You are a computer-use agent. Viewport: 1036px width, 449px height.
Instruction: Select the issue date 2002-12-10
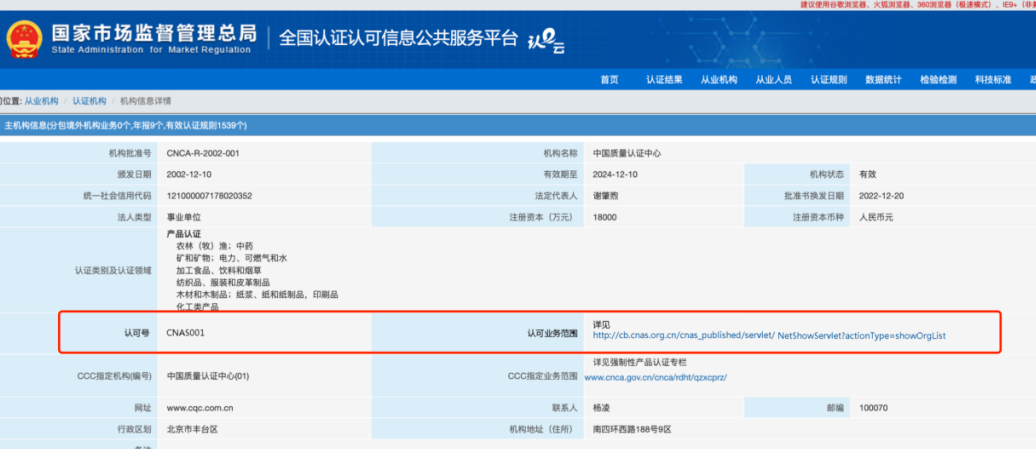pyautogui.click(x=189, y=174)
